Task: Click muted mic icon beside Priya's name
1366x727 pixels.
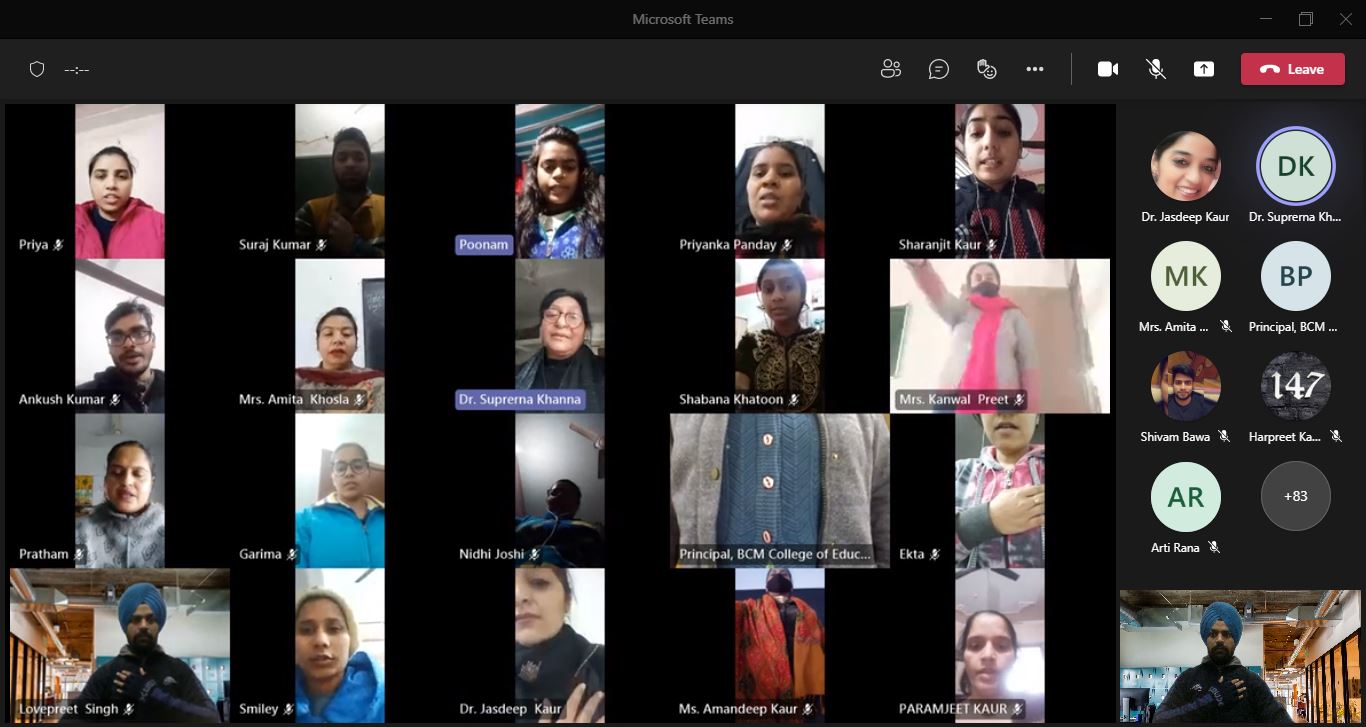Action: coord(58,245)
